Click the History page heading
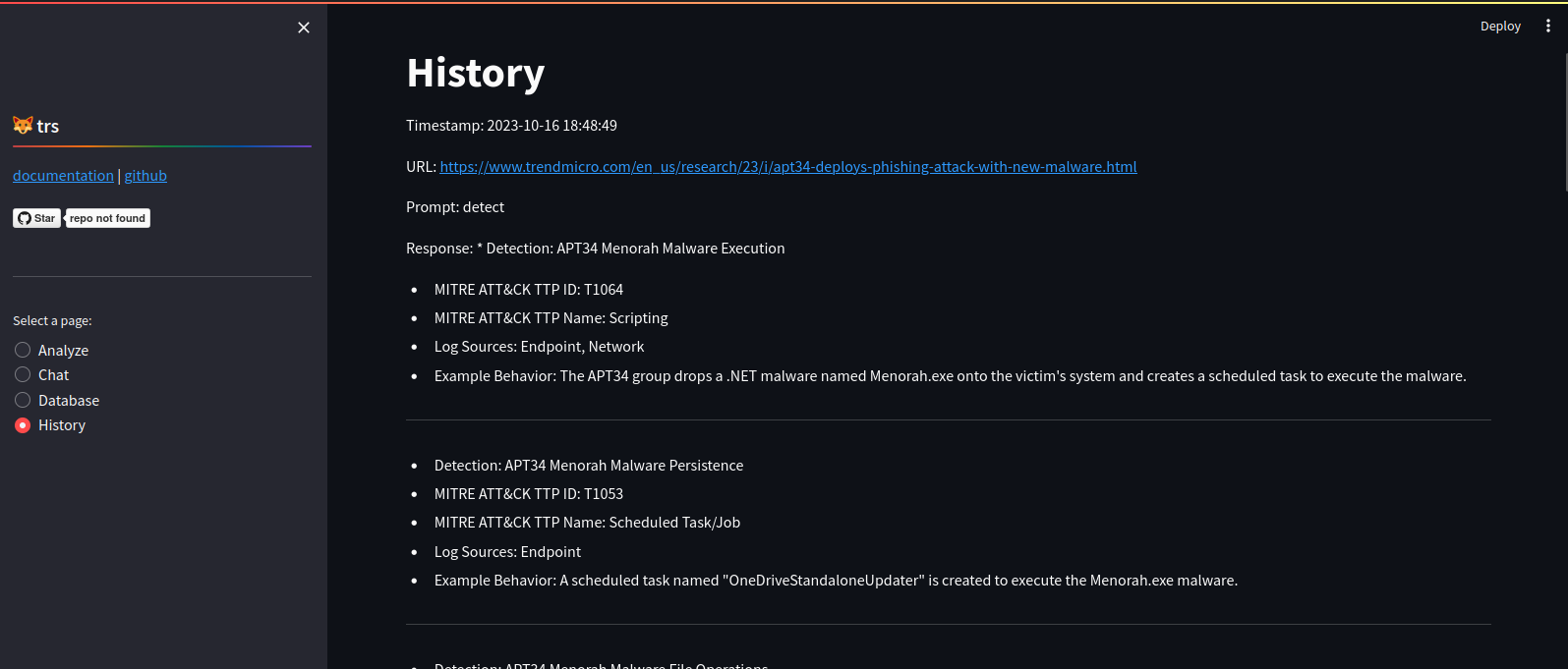Viewport: 1568px width, 669px height. (476, 73)
